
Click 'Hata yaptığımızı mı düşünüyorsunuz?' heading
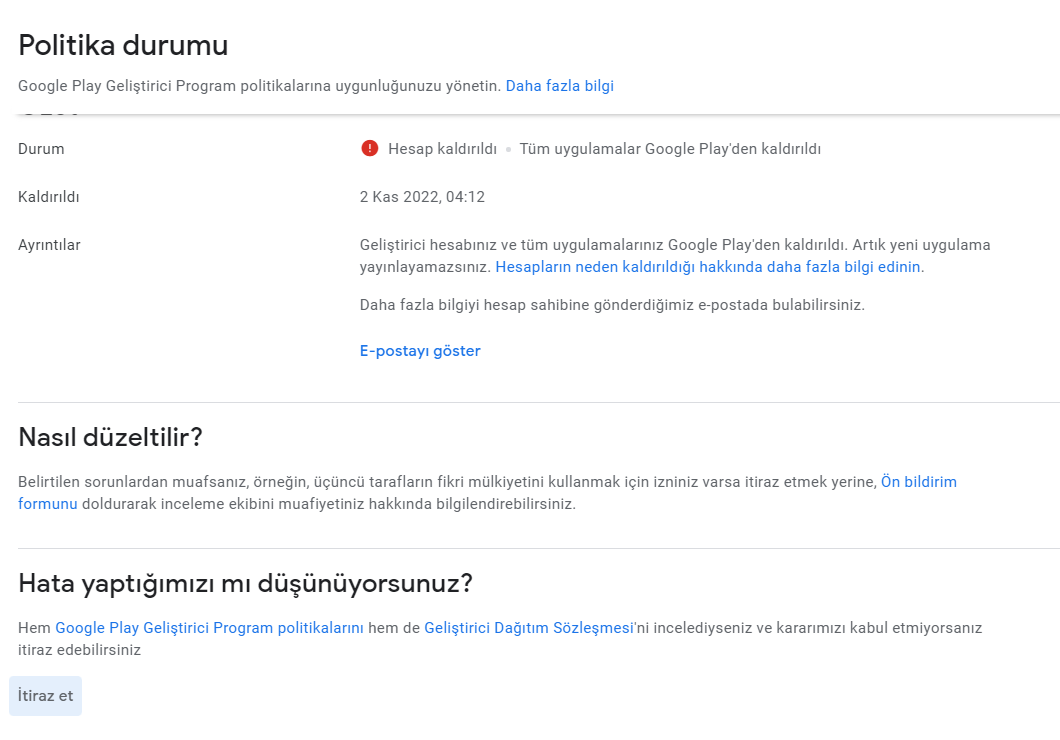pos(245,583)
